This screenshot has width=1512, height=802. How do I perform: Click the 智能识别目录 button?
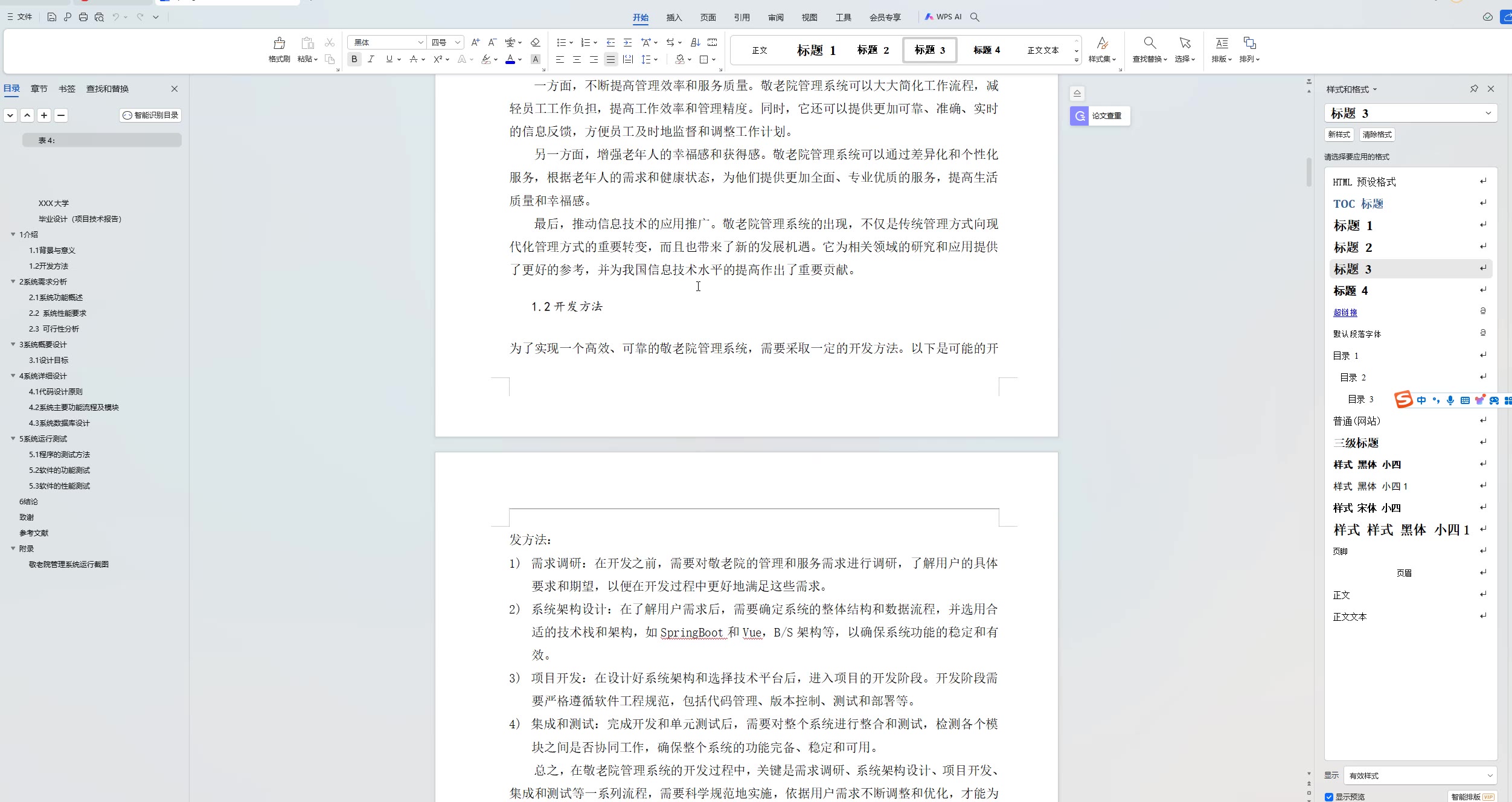coord(150,115)
